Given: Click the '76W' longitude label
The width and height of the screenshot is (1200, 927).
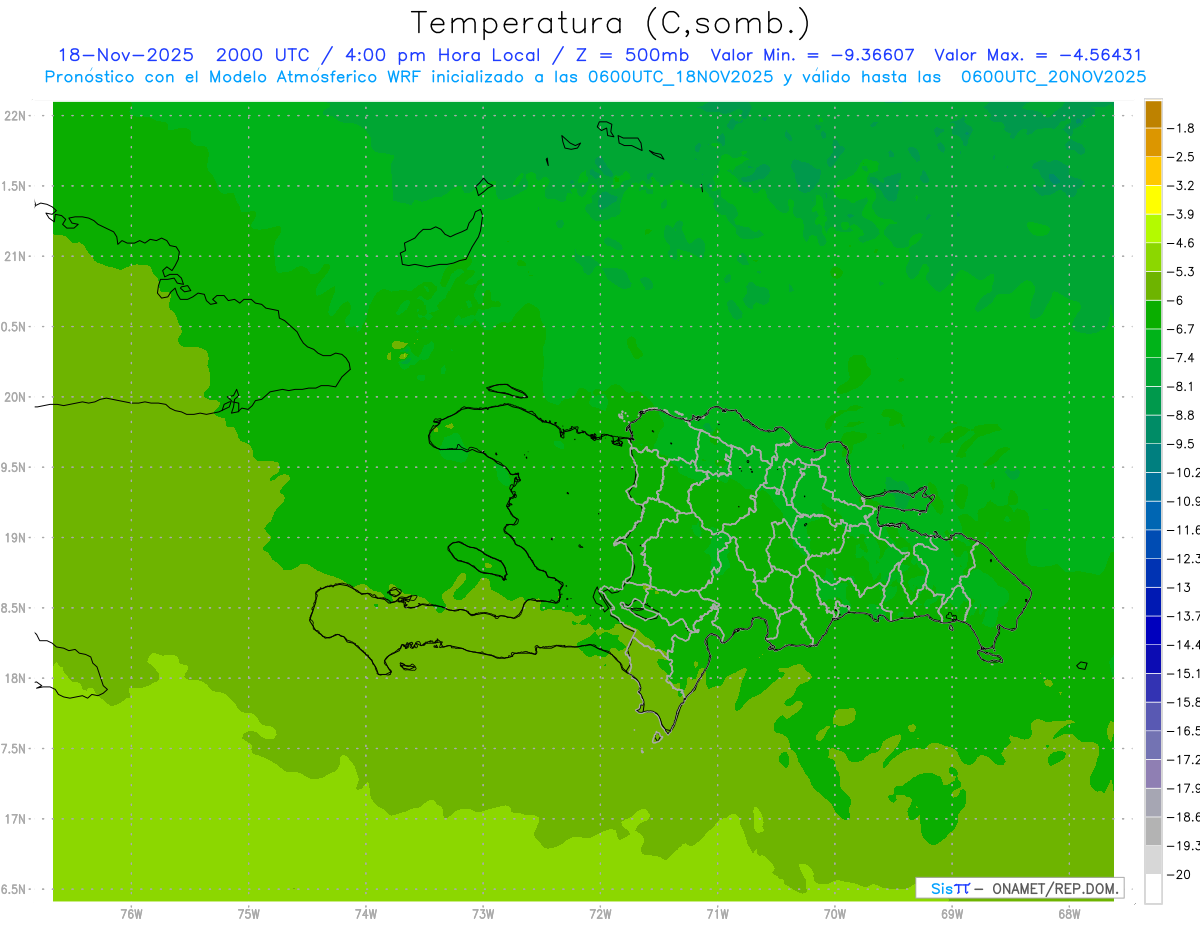Looking at the screenshot, I should tap(131, 913).
